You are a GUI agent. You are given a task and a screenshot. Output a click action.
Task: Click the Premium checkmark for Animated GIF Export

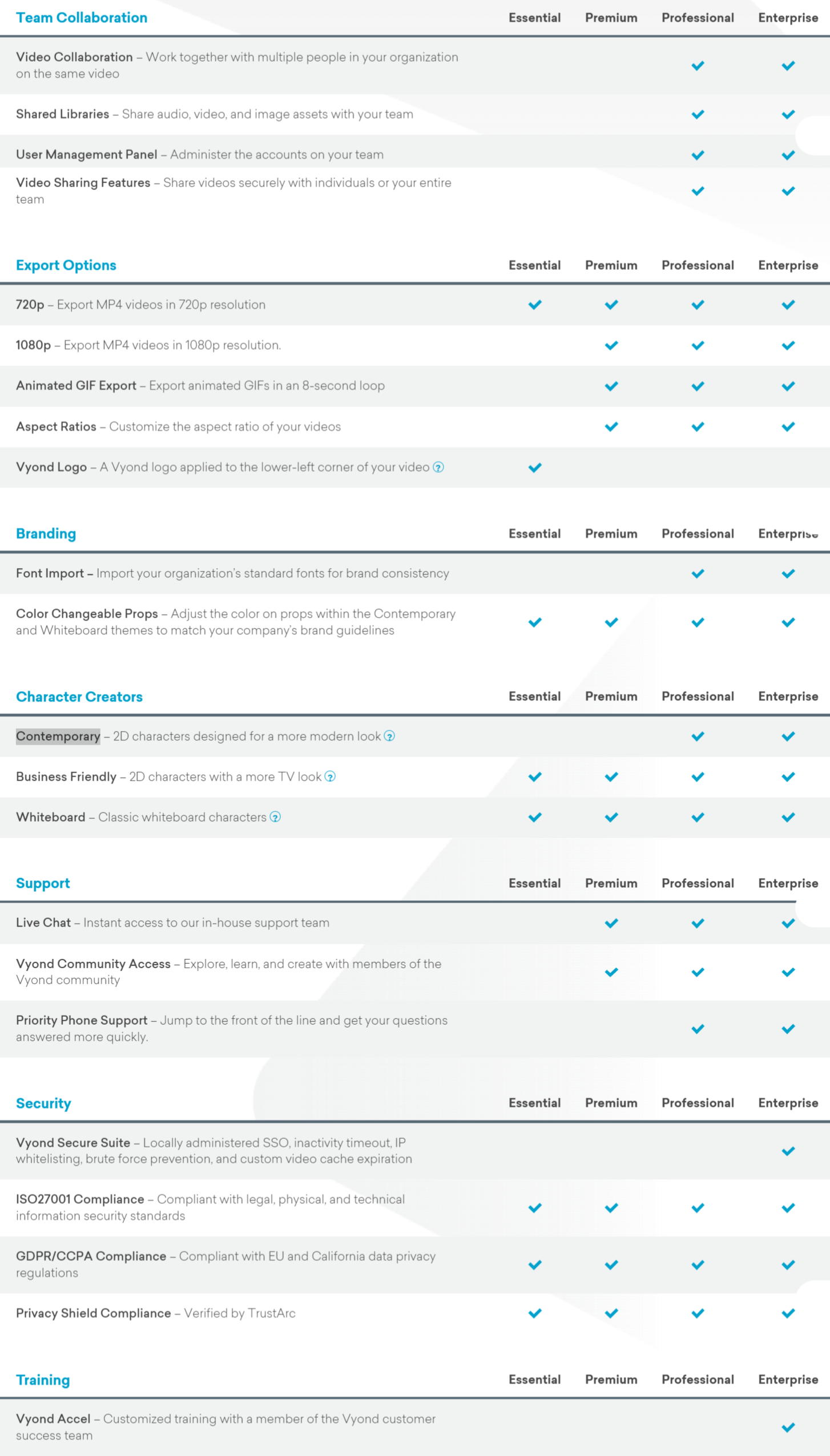tap(611, 386)
